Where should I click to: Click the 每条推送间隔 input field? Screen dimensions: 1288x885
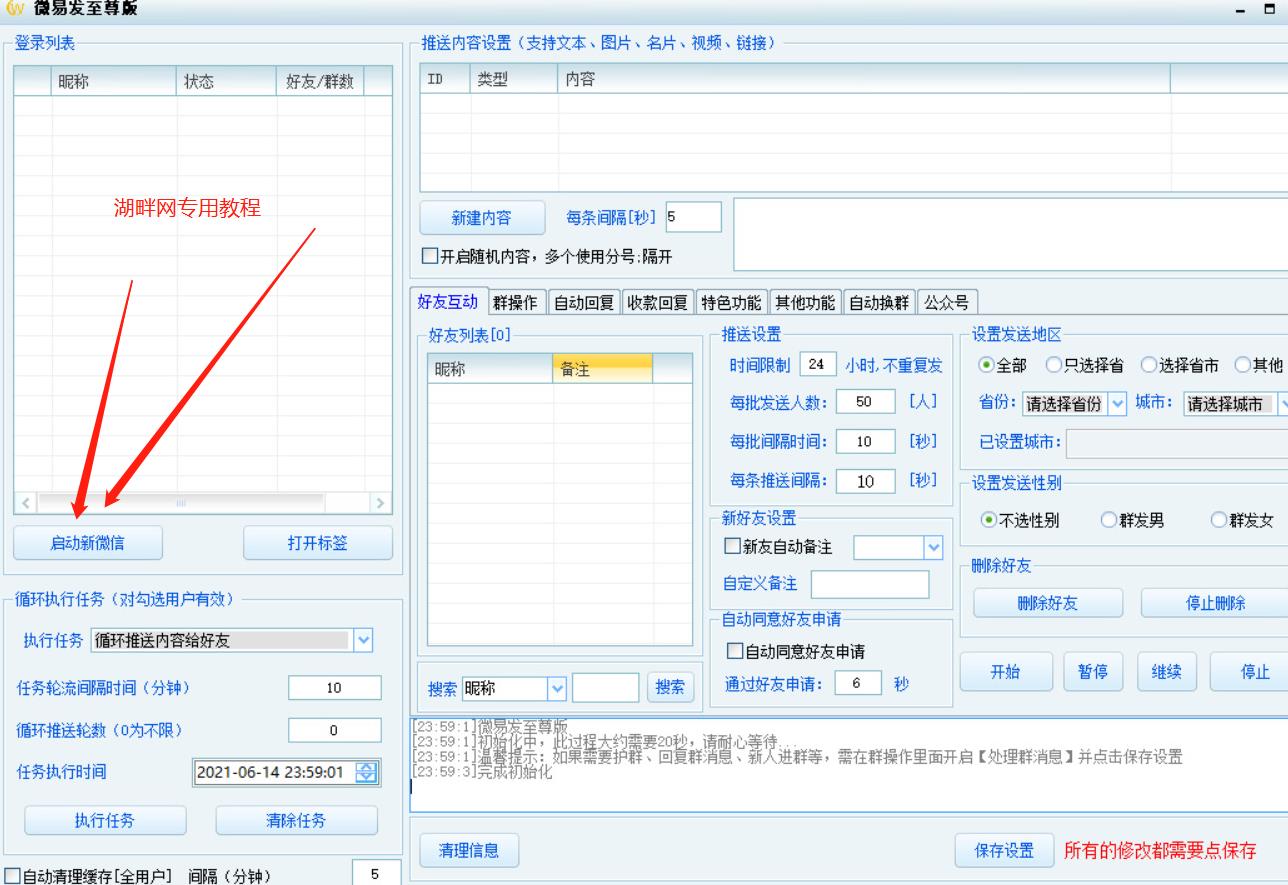click(865, 482)
